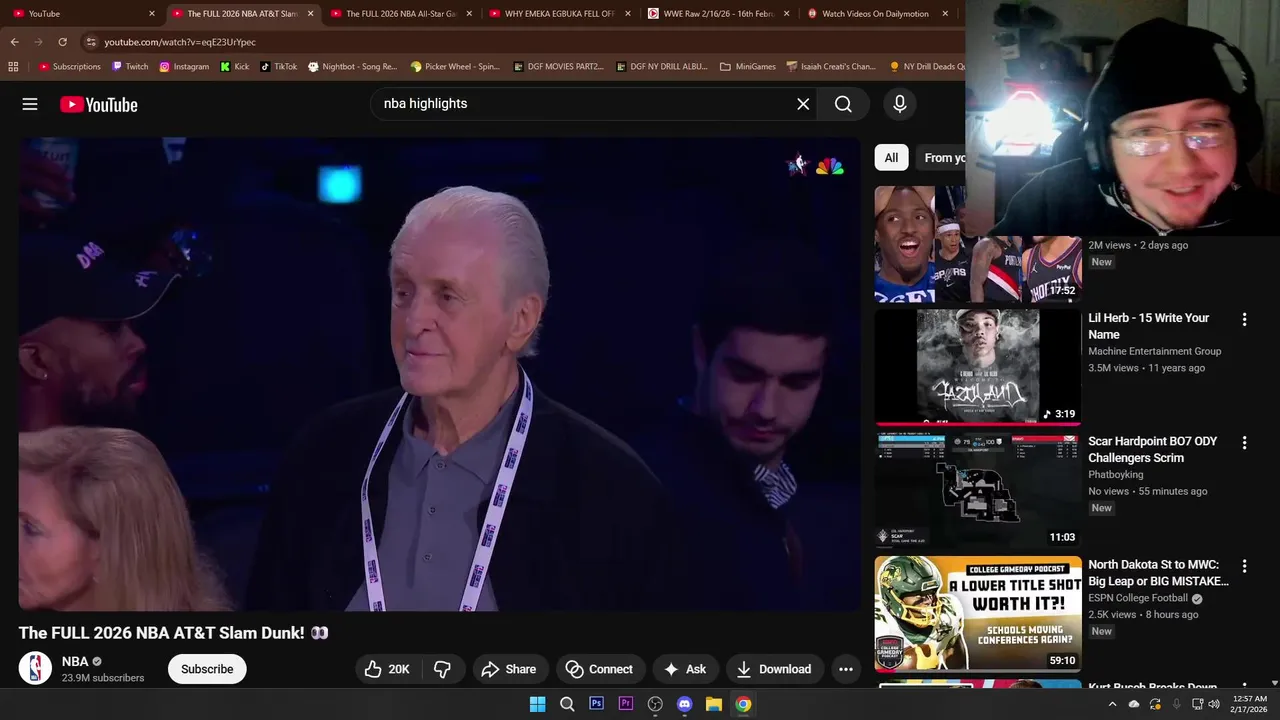The image size is (1280, 720).
Task: Open the Chrome apps grid bookmark
Action: point(13,67)
